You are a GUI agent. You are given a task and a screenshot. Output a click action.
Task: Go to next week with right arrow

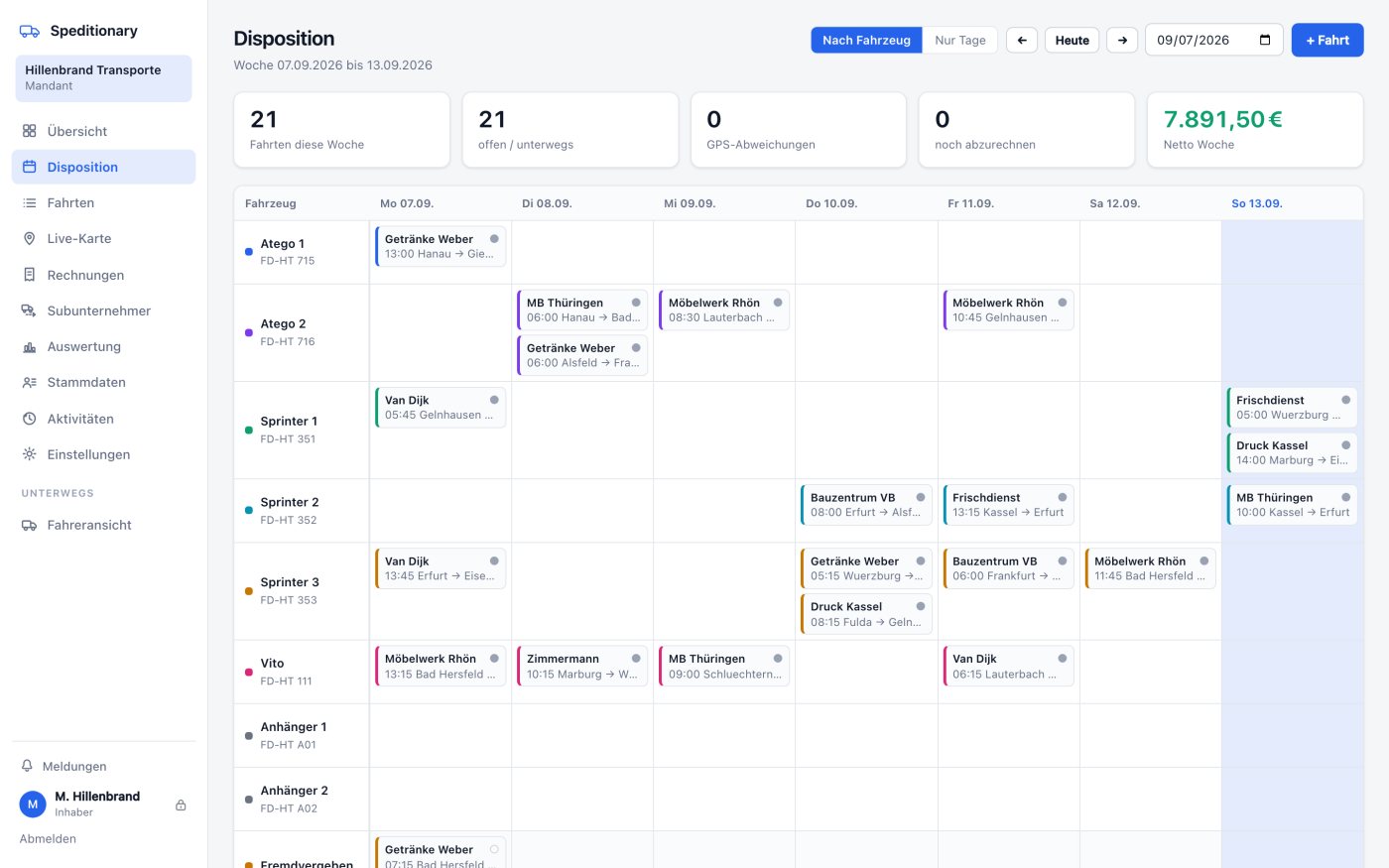point(1122,40)
